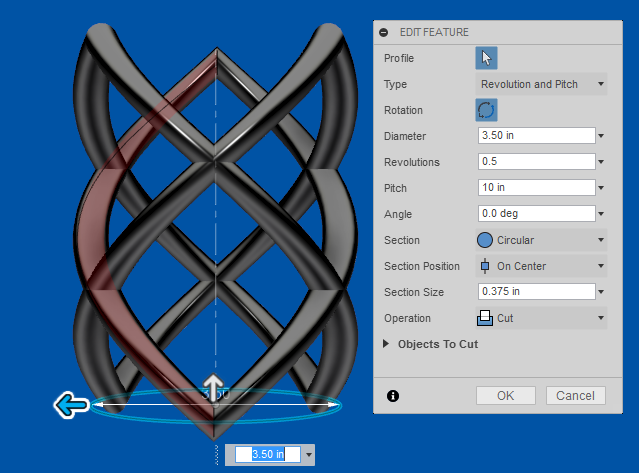The height and width of the screenshot is (473, 639).
Task: Click the Section Size input field 0.375 in
Action: (x=536, y=291)
